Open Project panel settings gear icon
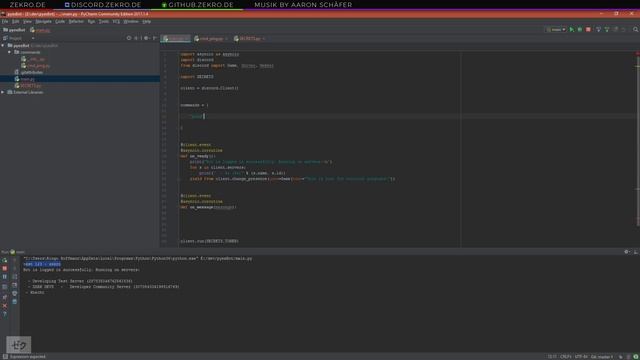 [x=146, y=38]
